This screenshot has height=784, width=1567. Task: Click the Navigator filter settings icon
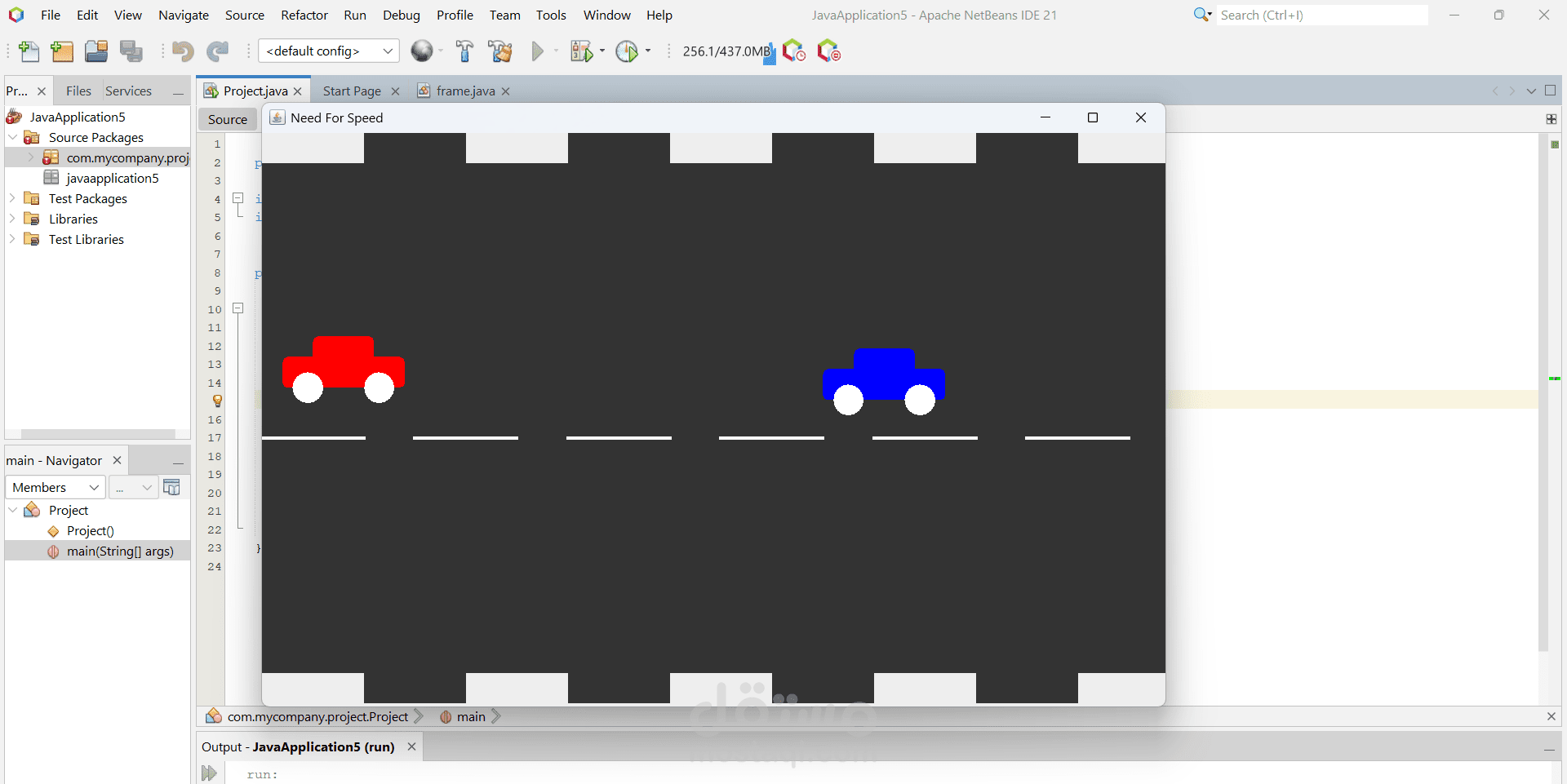(x=171, y=487)
